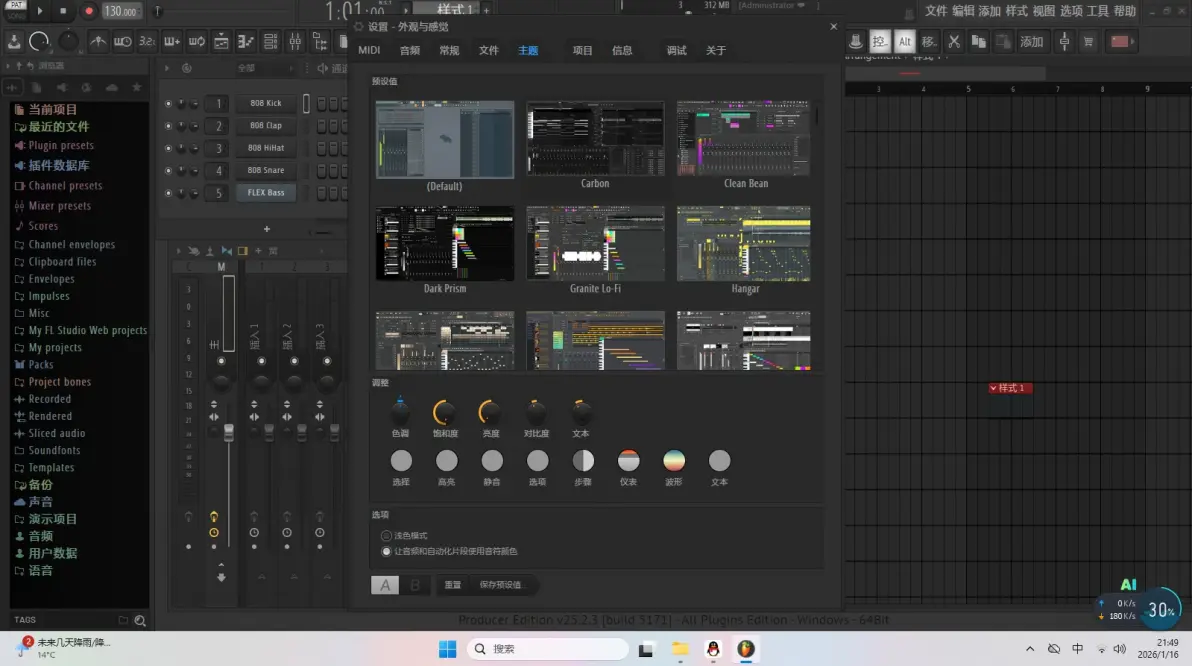This screenshot has width=1192, height=666.
Task: Open the 选择 color swatch
Action: [401, 461]
